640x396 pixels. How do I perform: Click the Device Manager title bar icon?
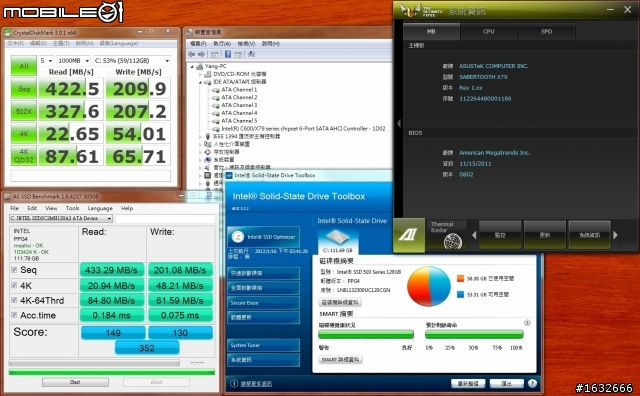tap(190, 32)
